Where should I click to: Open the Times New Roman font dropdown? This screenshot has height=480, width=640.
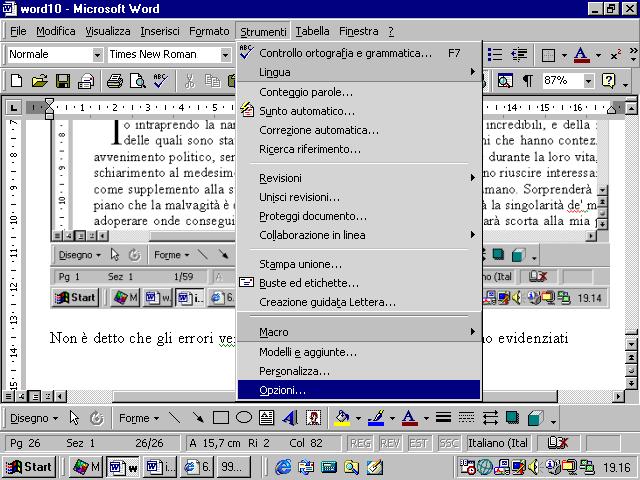[x=225, y=55]
